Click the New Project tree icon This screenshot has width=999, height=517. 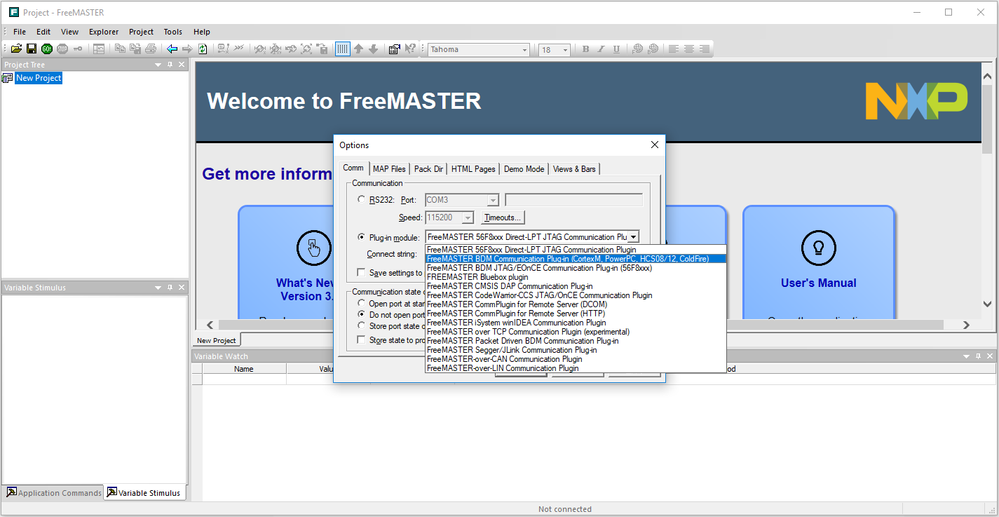[x=8, y=78]
